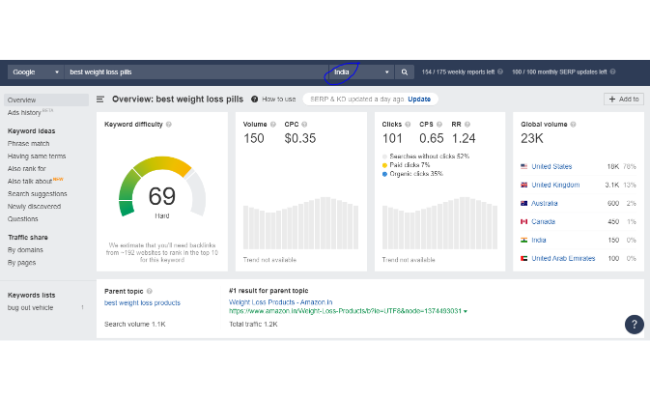
Task: Select Overview in the sidebar
Action: coord(46,100)
